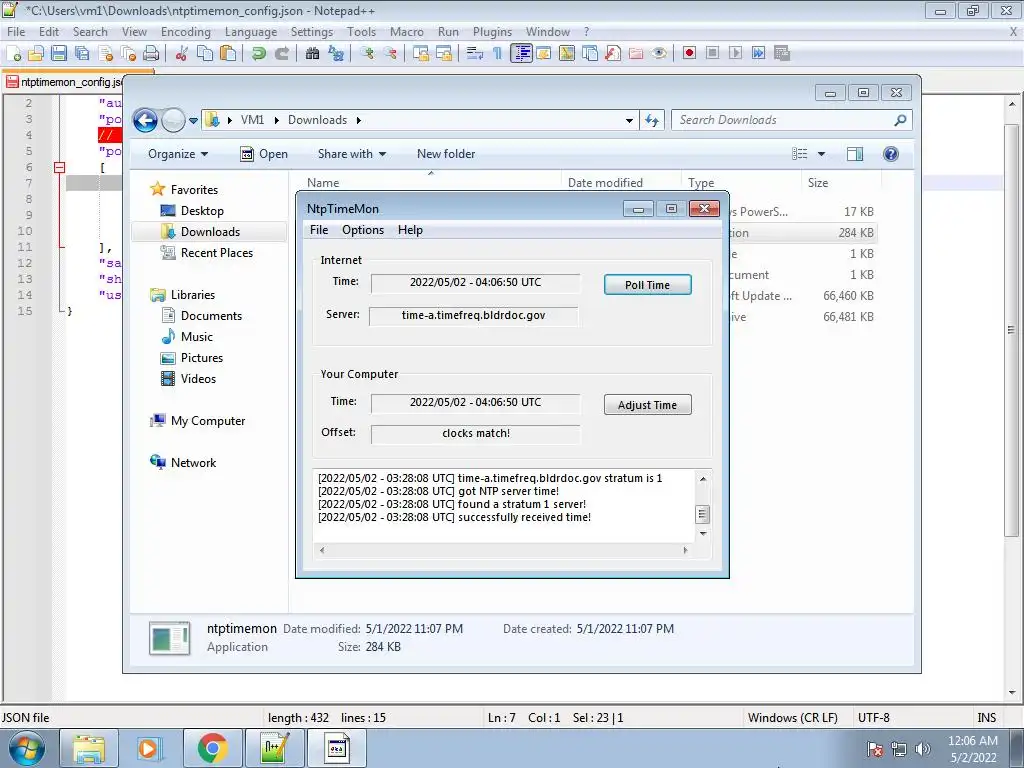Open the recent pages dropdown beside navigation arrows

pyautogui.click(x=193, y=121)
